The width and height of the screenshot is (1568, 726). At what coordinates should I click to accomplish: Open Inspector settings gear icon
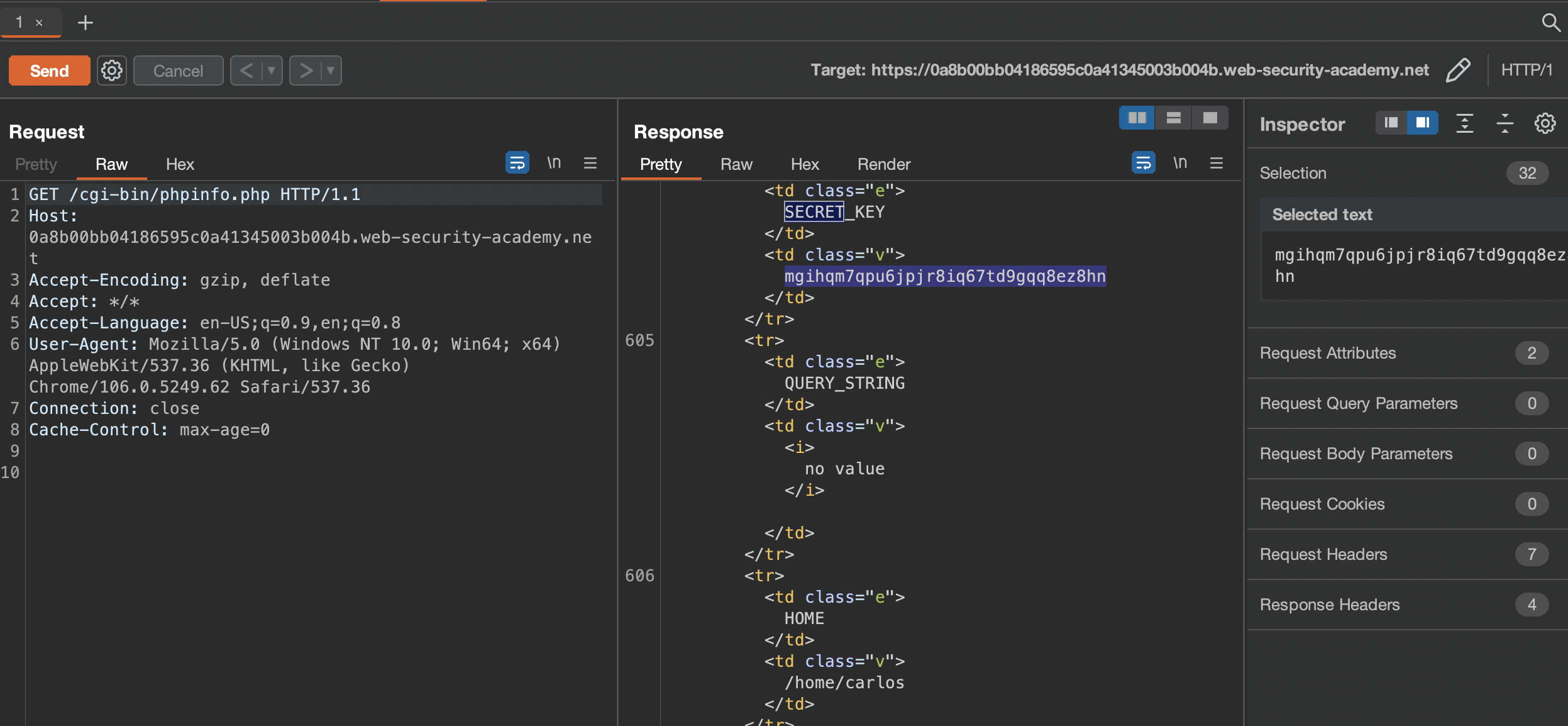coord(1545,124)
